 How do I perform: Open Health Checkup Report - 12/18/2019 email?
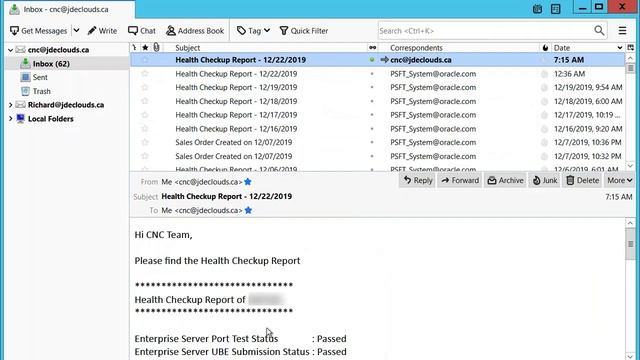(x=236, y=101)
